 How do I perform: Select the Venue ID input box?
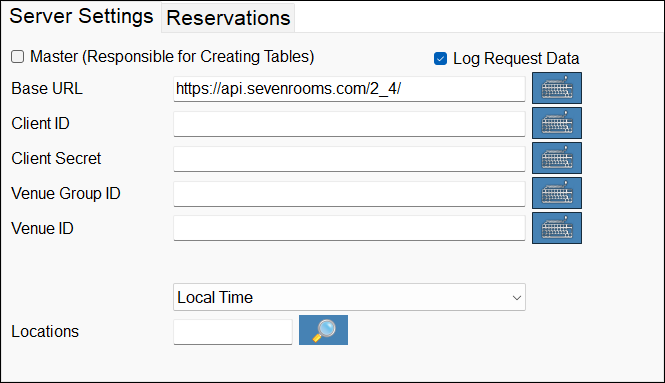click(349, 228)
